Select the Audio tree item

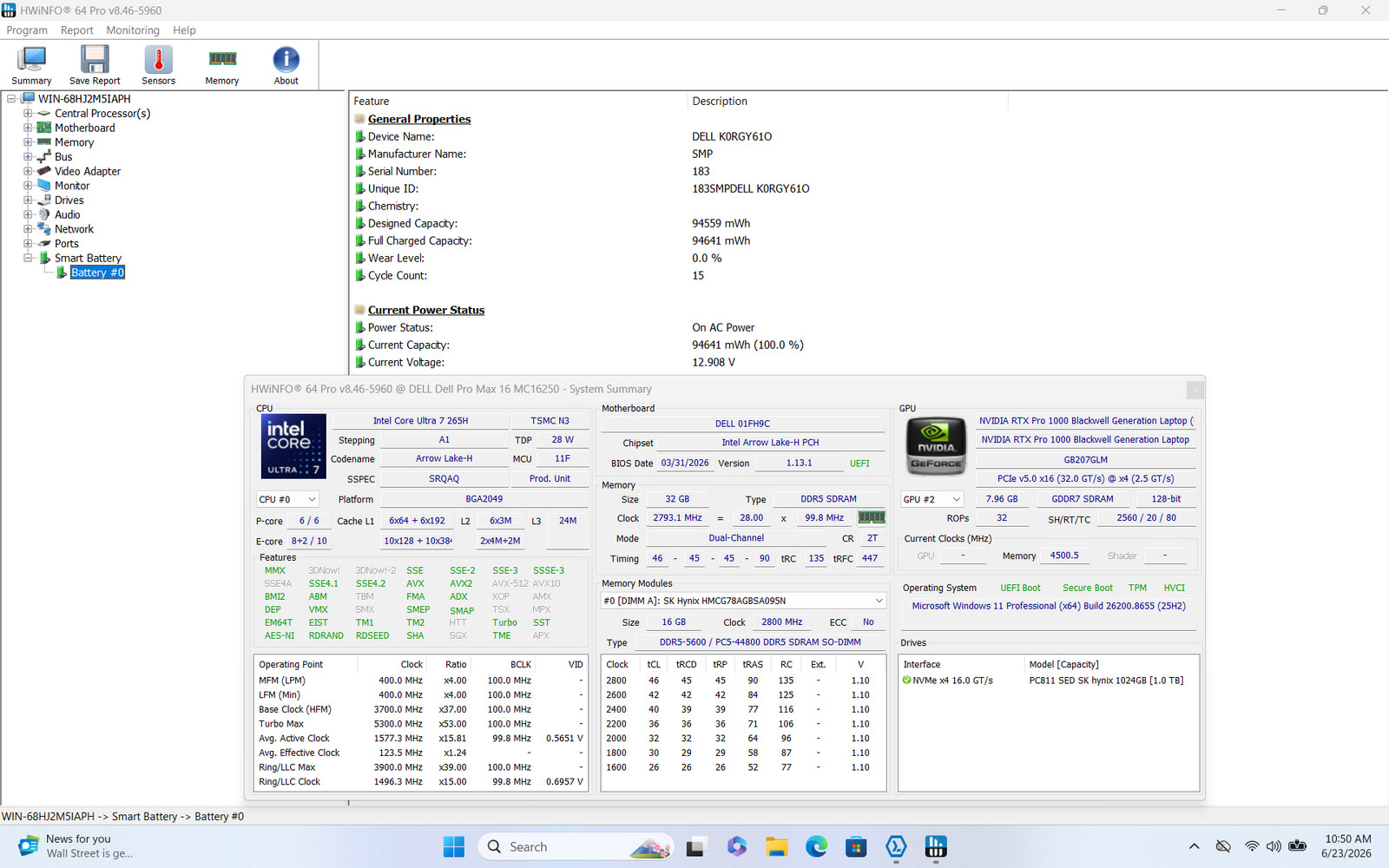coord(68,214)
